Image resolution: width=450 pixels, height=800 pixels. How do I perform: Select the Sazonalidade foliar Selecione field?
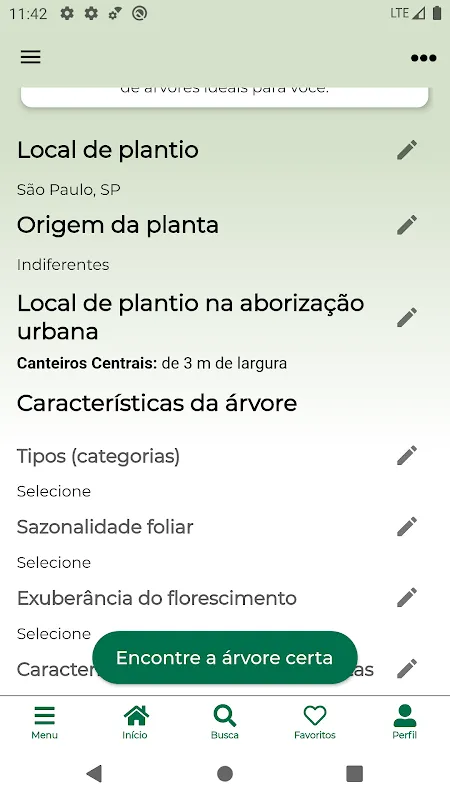(x=54, y=562)
